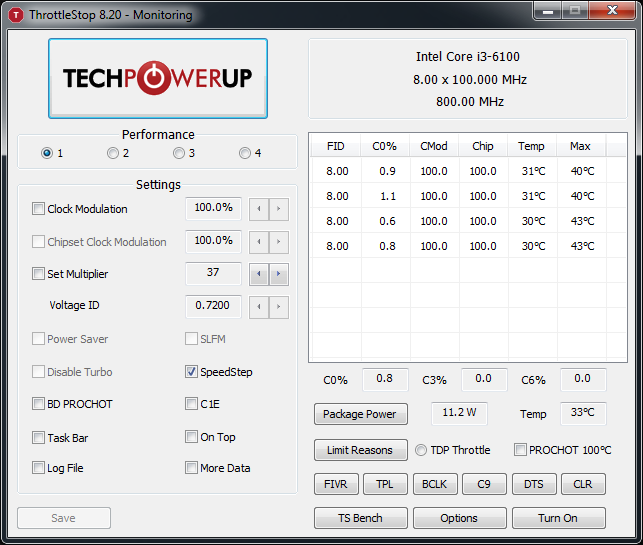Click the C0% column header
The image size is (643, 545).
[385, 146]
